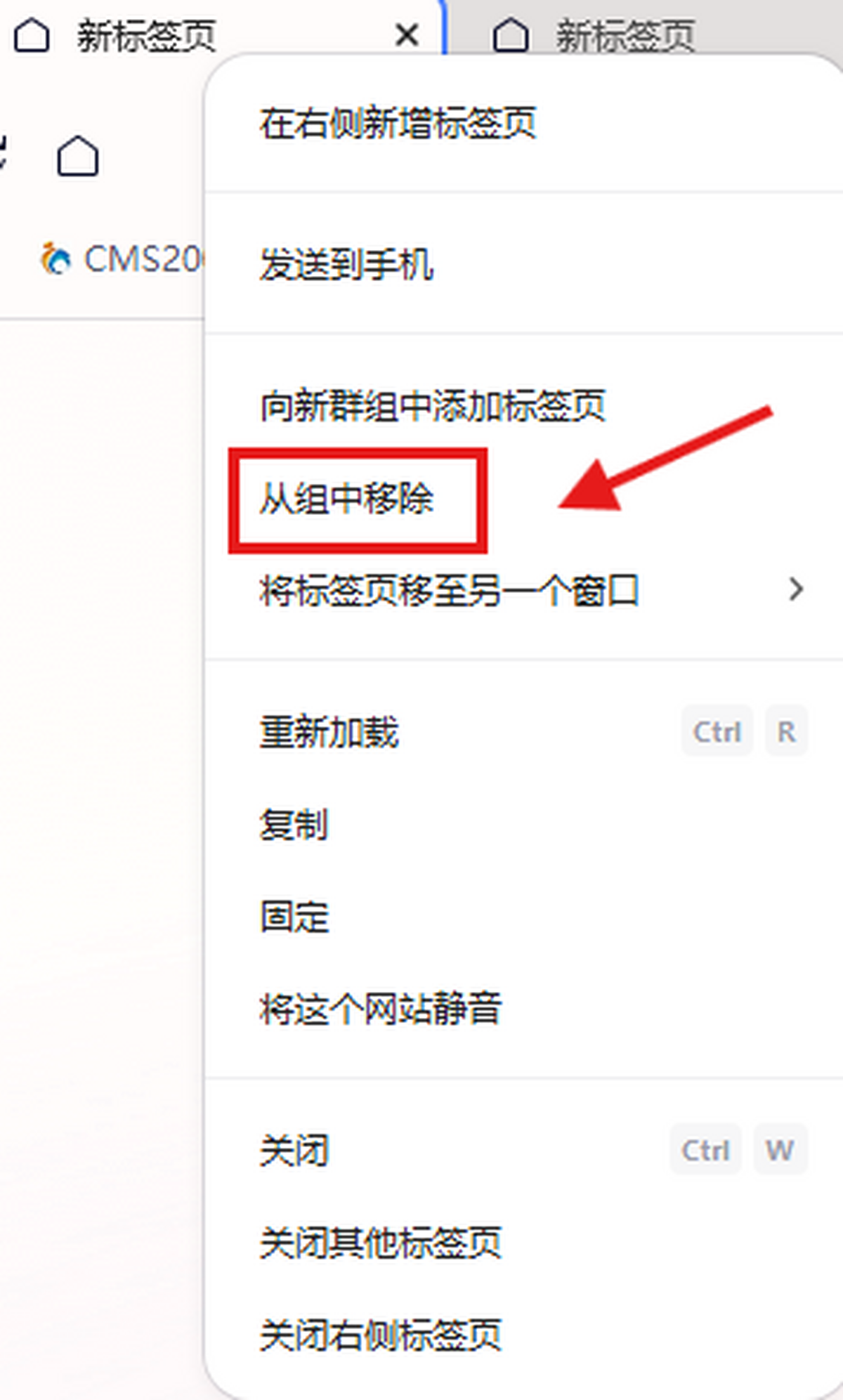The width and height of the screenshot is (843, 1400).
Task: Open the CMS bookmark icon
Action: coord(55,259)
